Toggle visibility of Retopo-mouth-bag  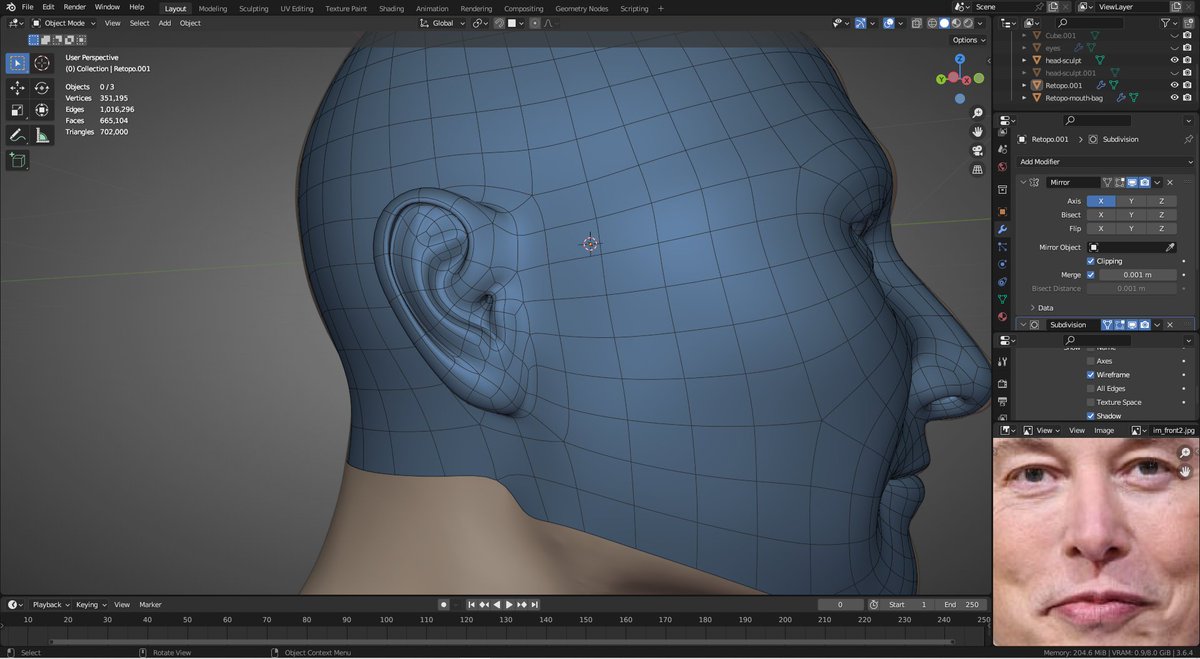coord(1174,98)
